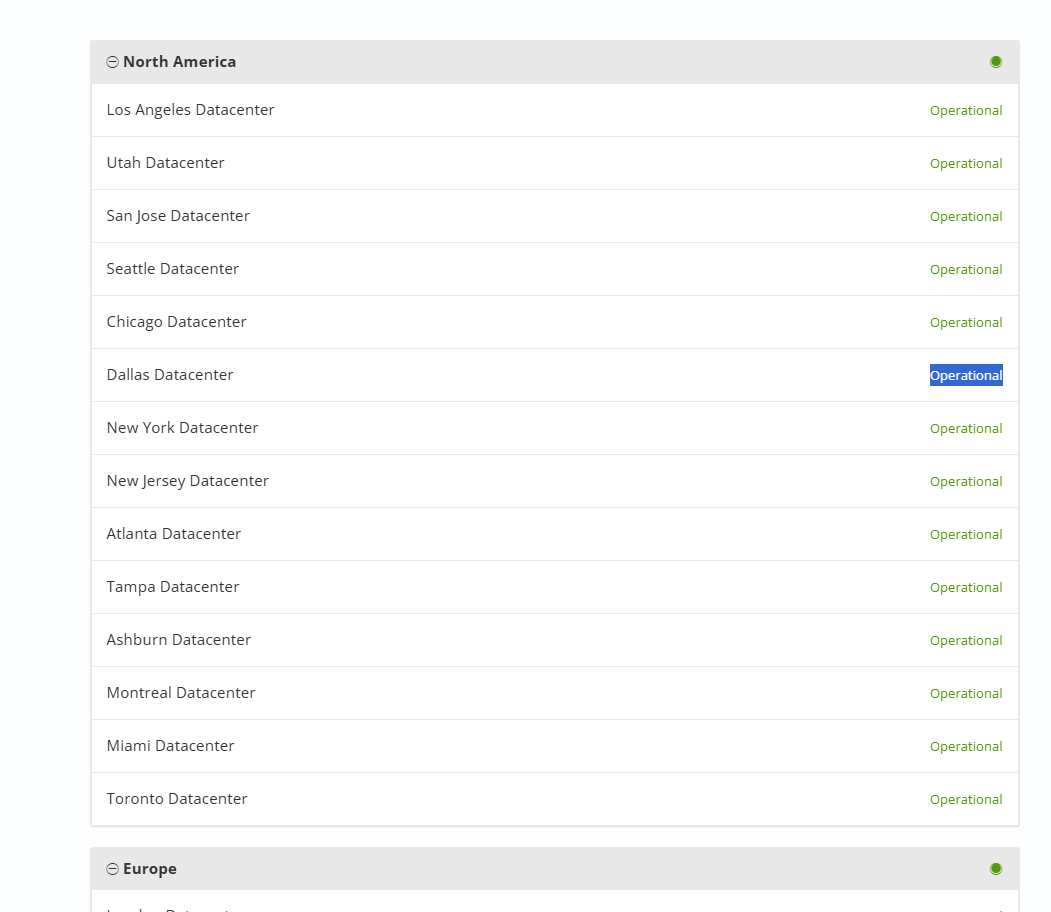Click Miami Operational status

966,746
